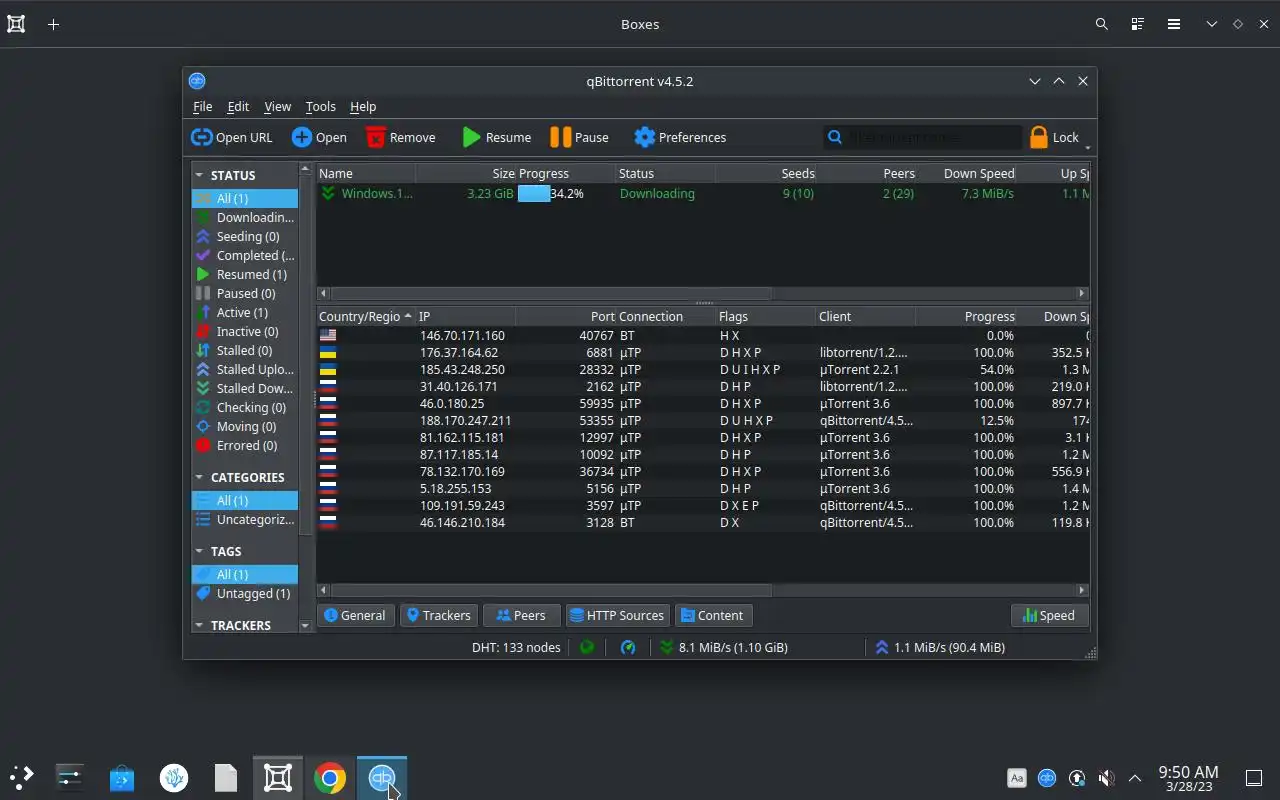Click the upload speed 1.1 MiB/s indicator
Viewport: 1280px width, 800px height.
(x=940, y=647)
